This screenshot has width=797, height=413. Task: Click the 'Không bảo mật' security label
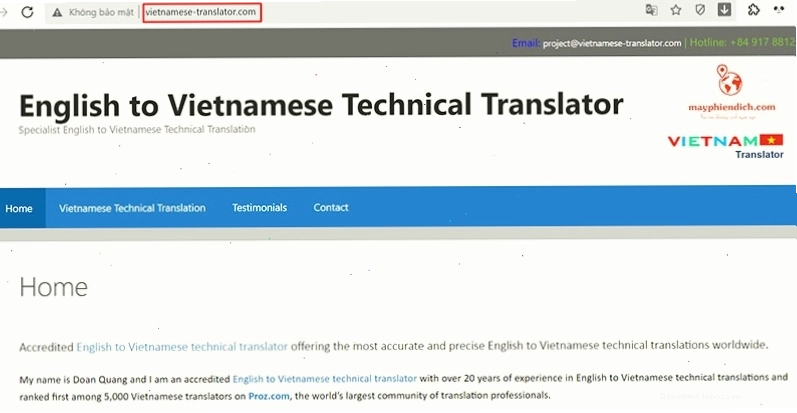click(101, 12)
